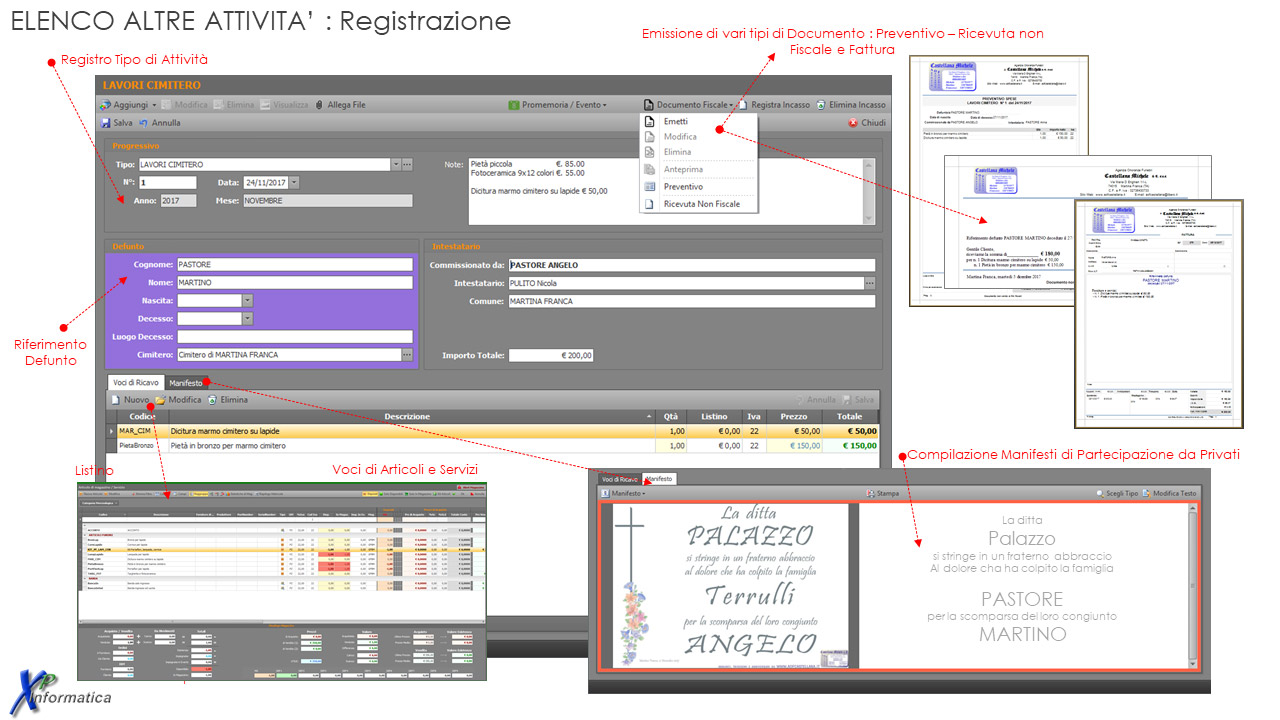Click inside the Note text area

tap(665, 190)
